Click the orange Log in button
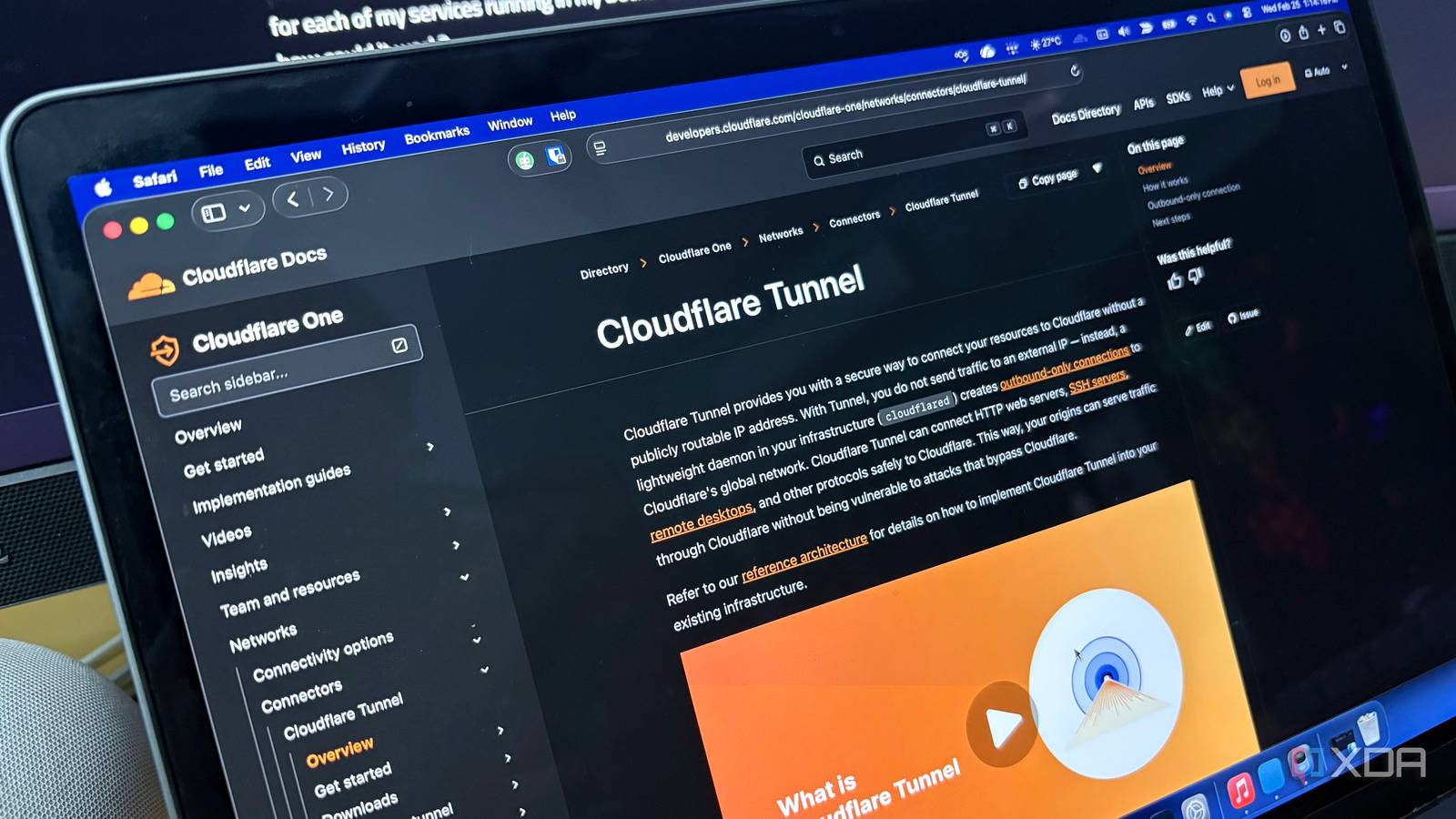The height and width of the screenshot is (819, 1456). (x=1268, y=80)
